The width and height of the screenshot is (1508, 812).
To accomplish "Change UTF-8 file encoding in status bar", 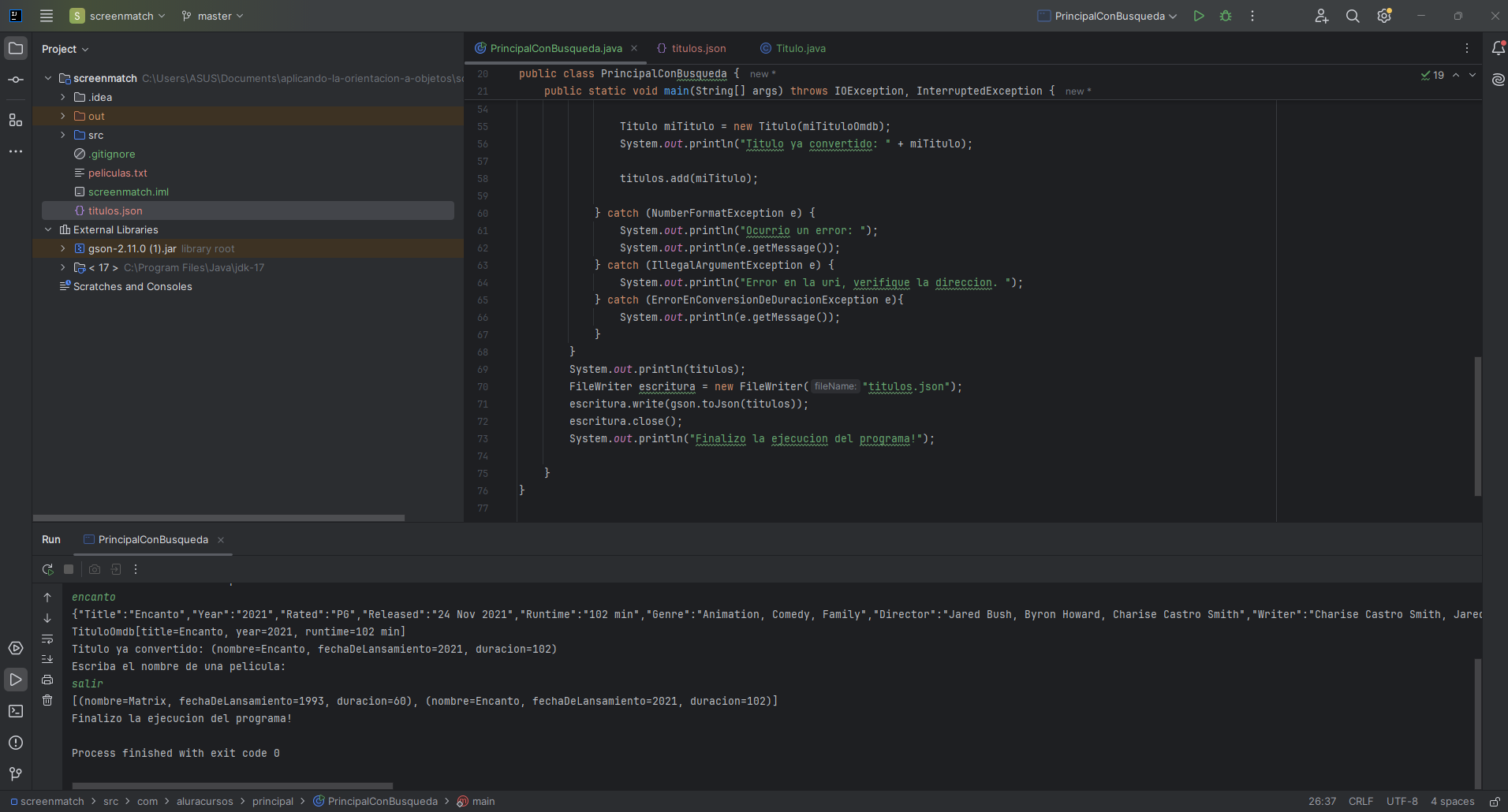I will tap(1402, 801).
